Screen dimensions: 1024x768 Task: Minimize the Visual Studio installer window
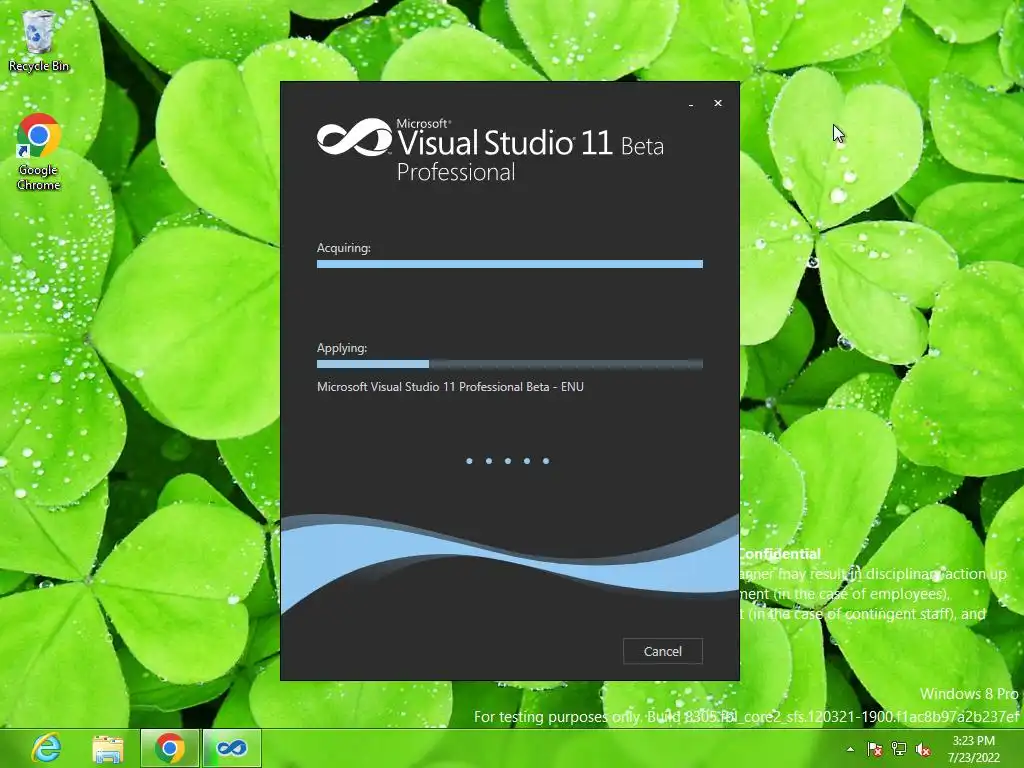[691, 103]
